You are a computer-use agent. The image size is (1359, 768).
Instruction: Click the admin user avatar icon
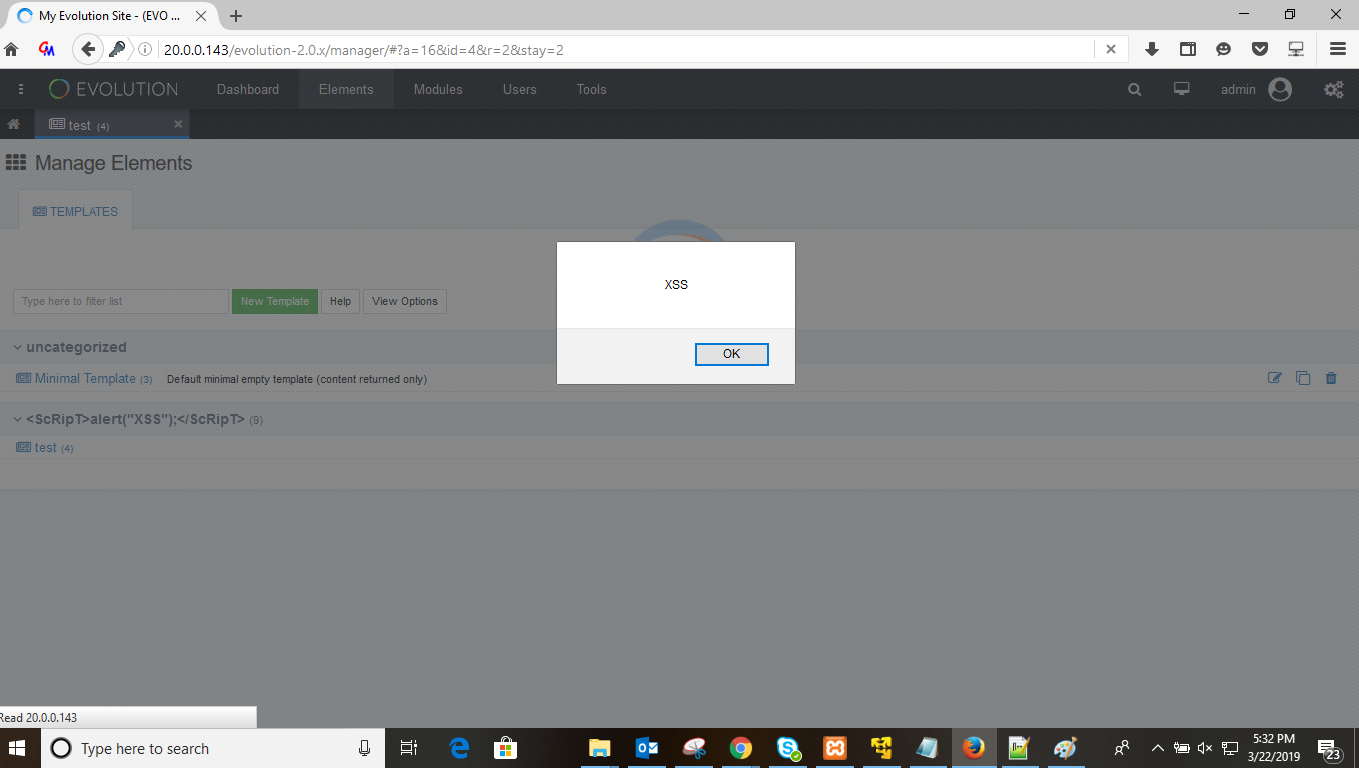point(1282,89)
